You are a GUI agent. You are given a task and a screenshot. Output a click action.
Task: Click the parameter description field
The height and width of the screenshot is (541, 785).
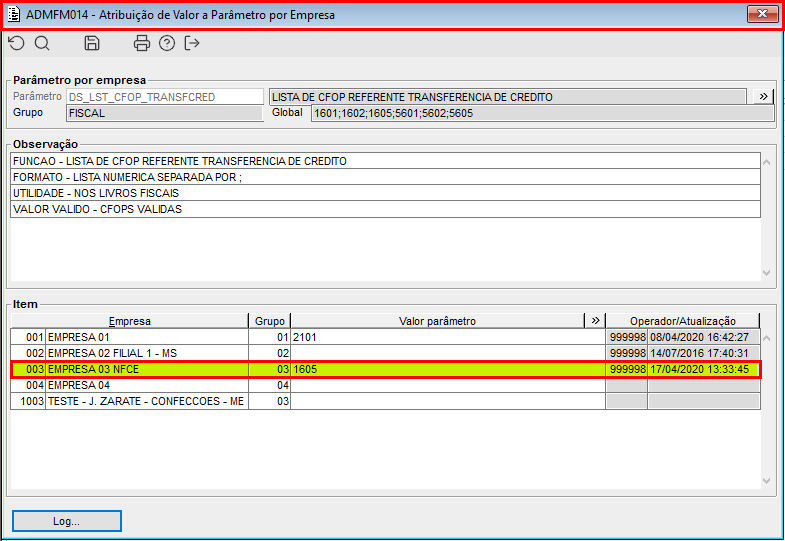click(x=508, y=97)
